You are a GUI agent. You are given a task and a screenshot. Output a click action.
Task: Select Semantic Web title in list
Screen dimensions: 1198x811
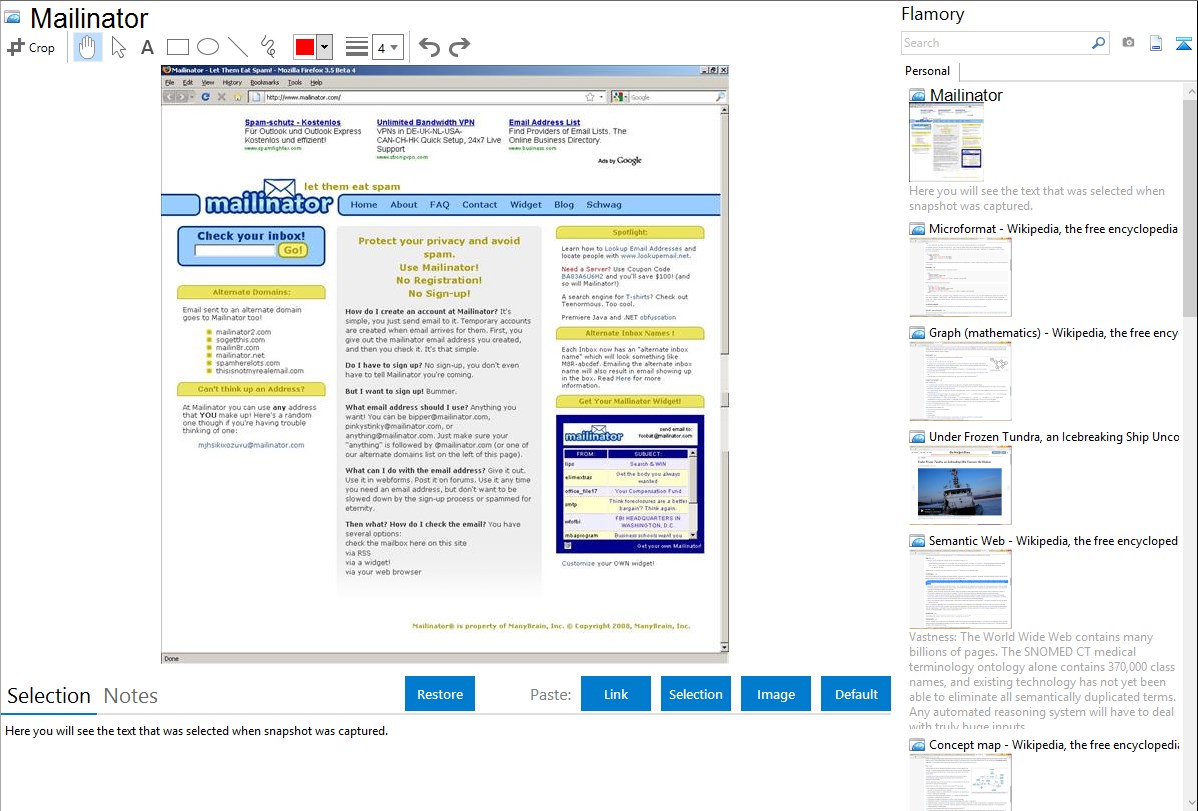[1053, 540]
